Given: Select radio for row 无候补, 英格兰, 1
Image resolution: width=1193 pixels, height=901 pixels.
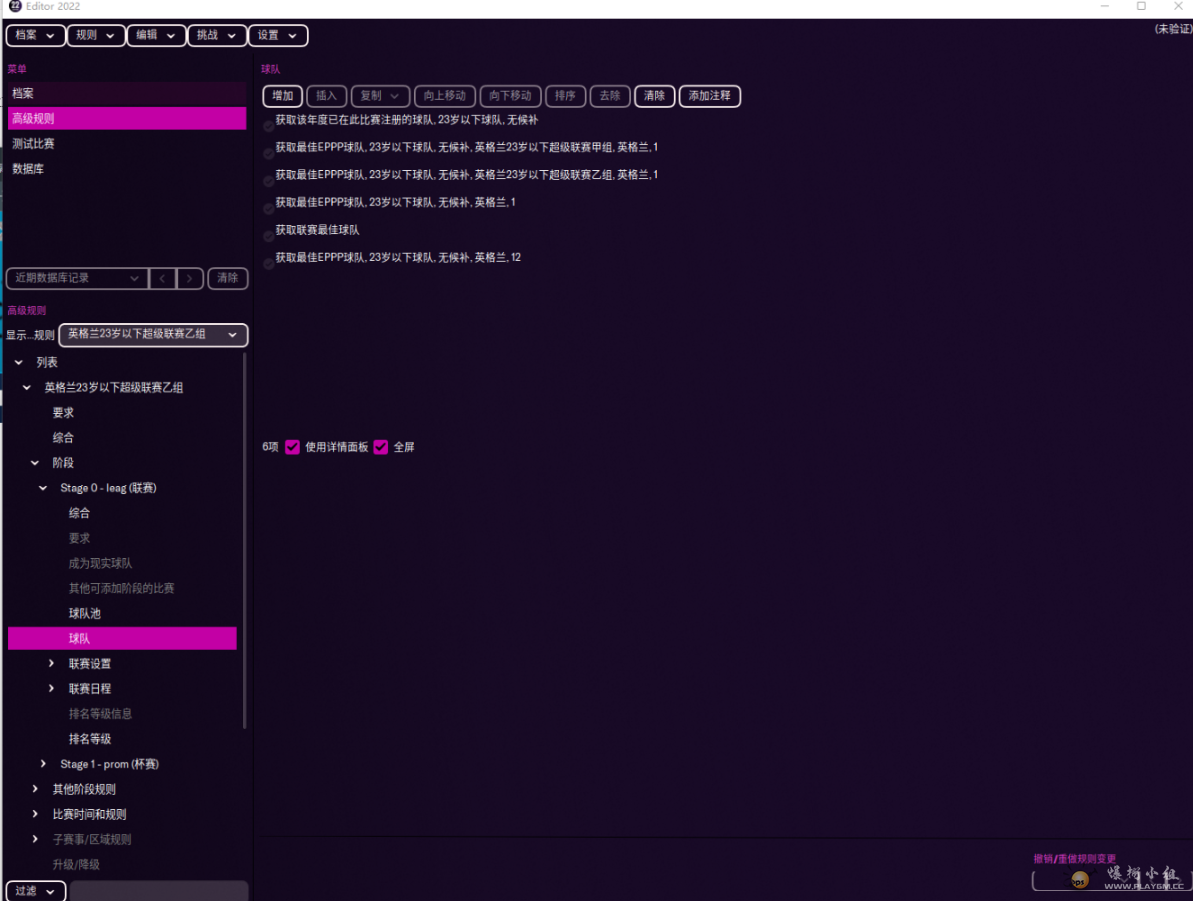Looking at the screenshot, I should [x=269, y=209].
